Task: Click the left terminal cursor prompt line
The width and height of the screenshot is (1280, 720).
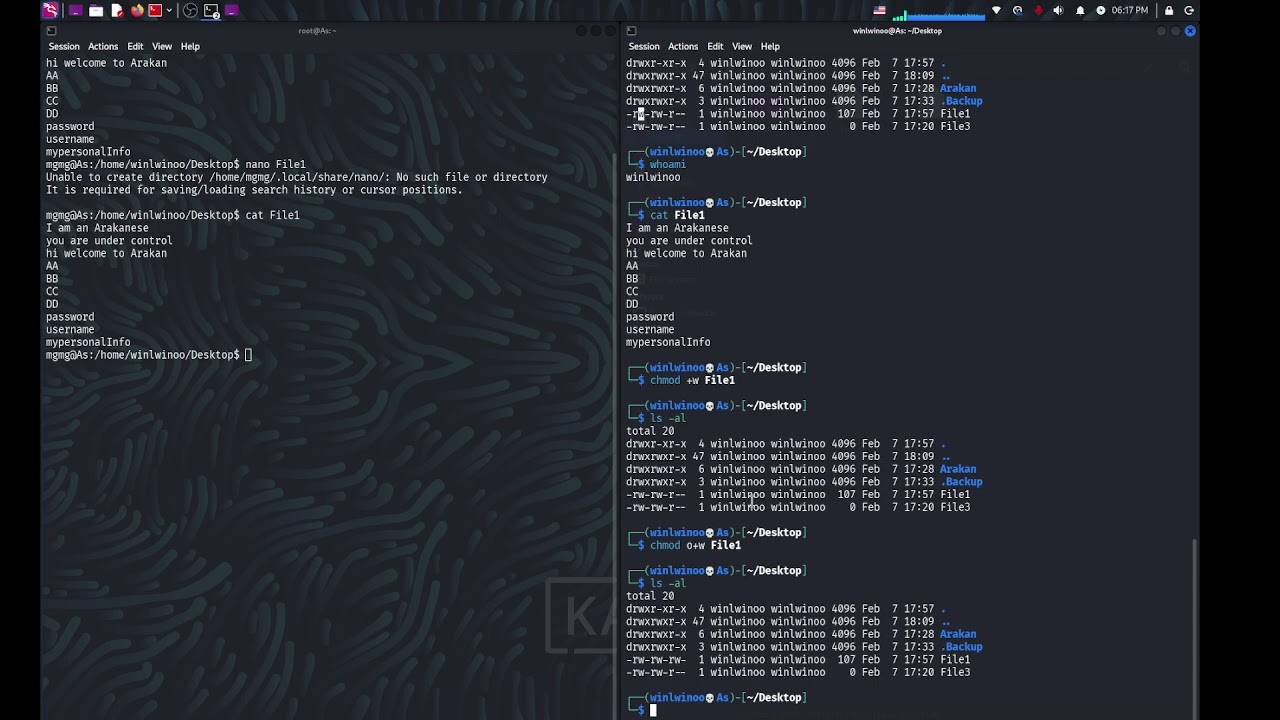Action: [x=149, y=355]
